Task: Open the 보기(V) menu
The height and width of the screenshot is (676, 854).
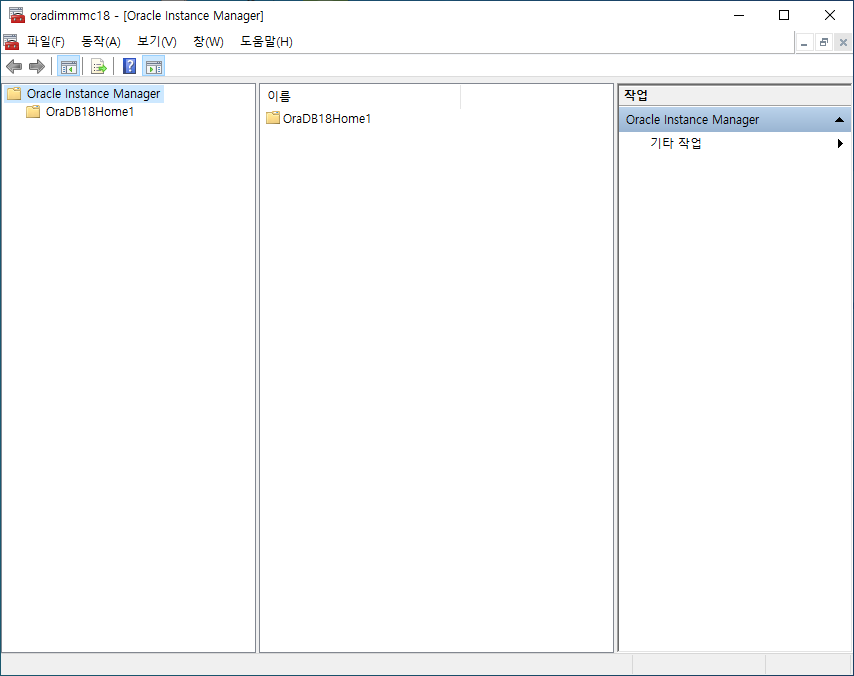Action: coord(157,42)
